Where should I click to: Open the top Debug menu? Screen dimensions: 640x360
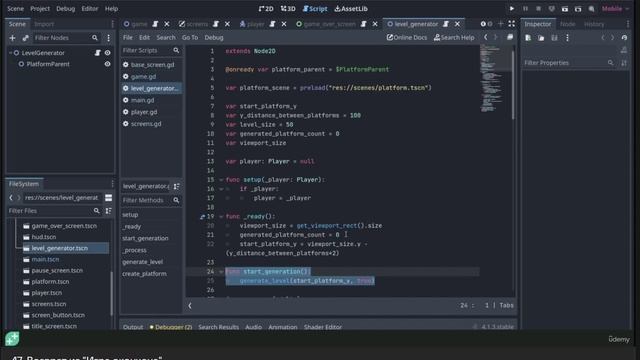click(66, 9)
